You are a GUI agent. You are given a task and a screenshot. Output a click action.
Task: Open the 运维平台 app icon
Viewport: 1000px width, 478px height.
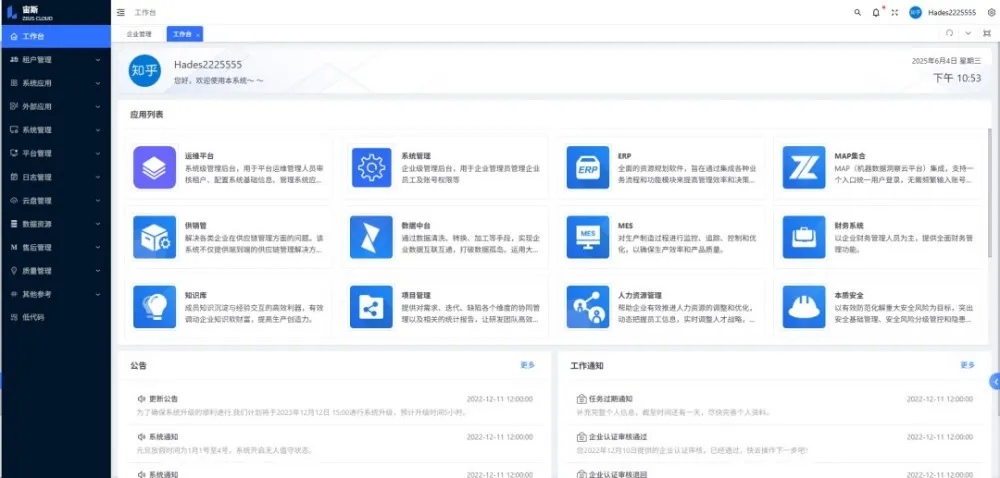click(154, 168)
